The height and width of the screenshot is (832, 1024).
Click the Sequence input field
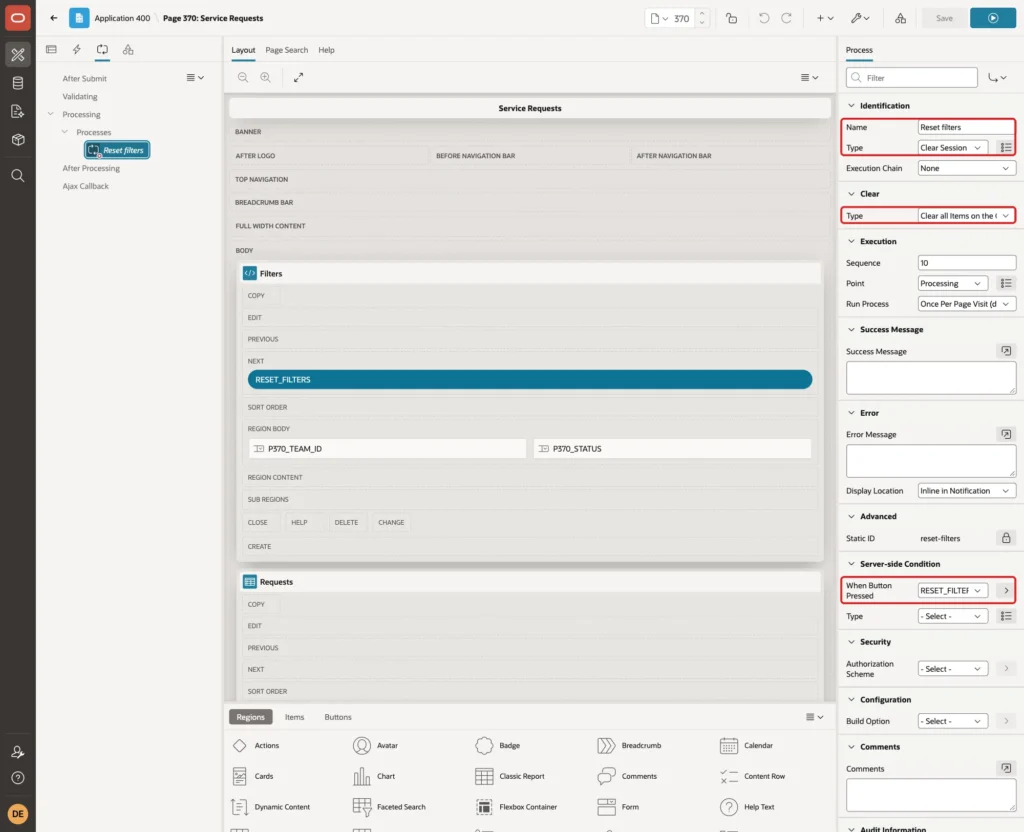[x=967, y=263]
